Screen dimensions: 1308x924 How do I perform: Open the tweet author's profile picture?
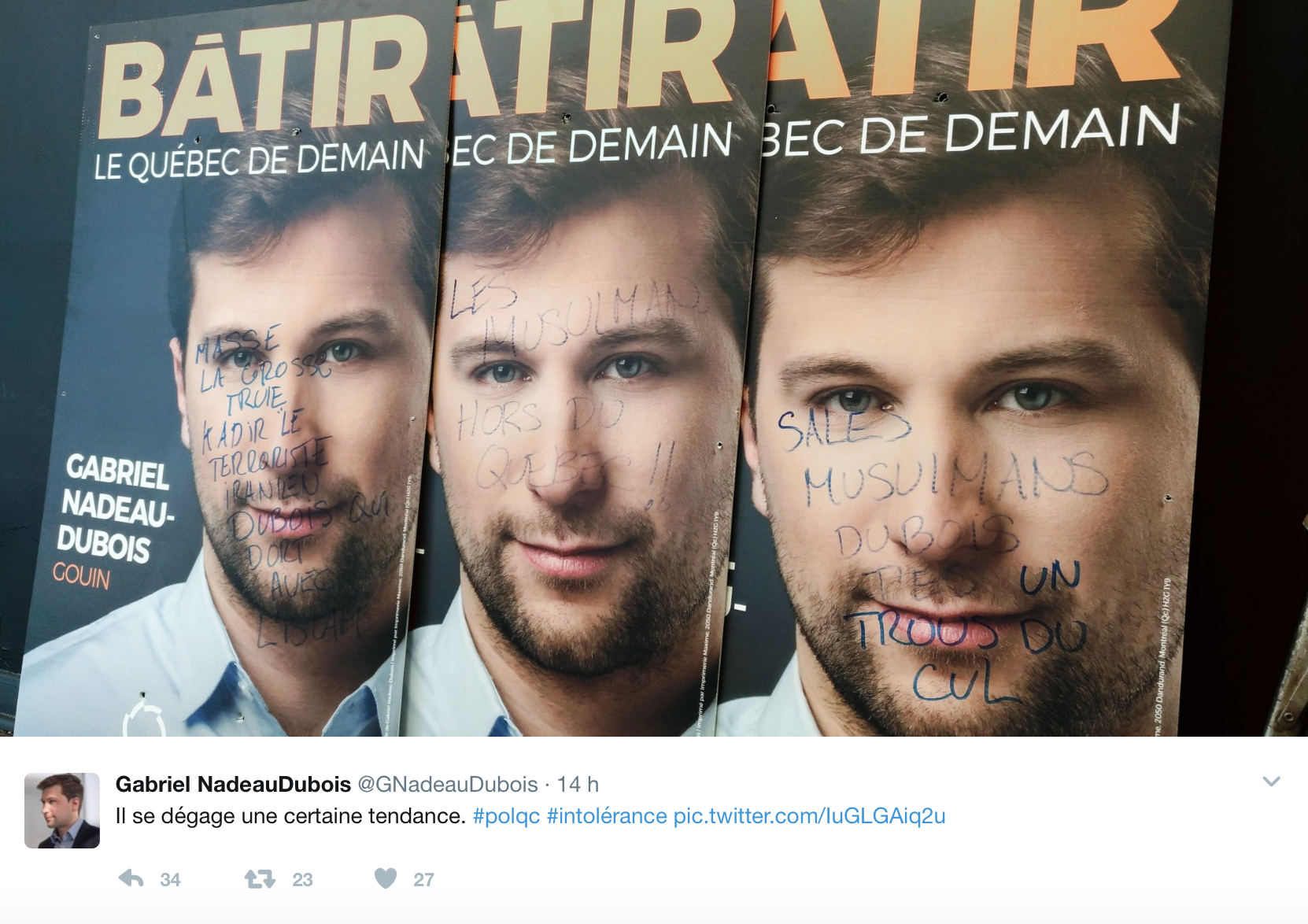click(62, 811)
